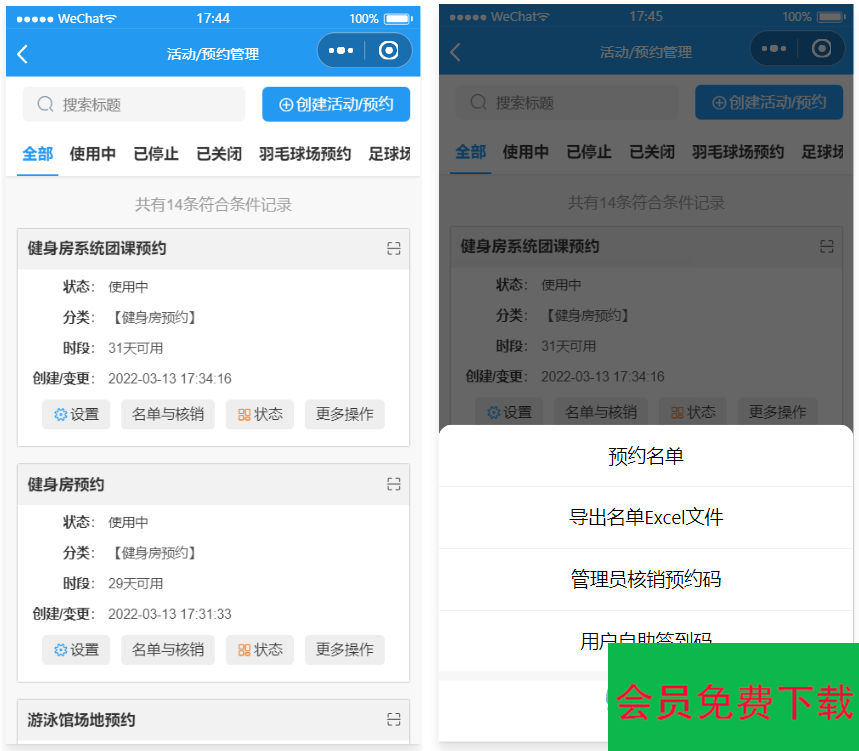The height and width of the screenshot is (751, 859).
Task: Open 设置 for 健身房系统团课预约 on left screen
Action: [76, 414]
